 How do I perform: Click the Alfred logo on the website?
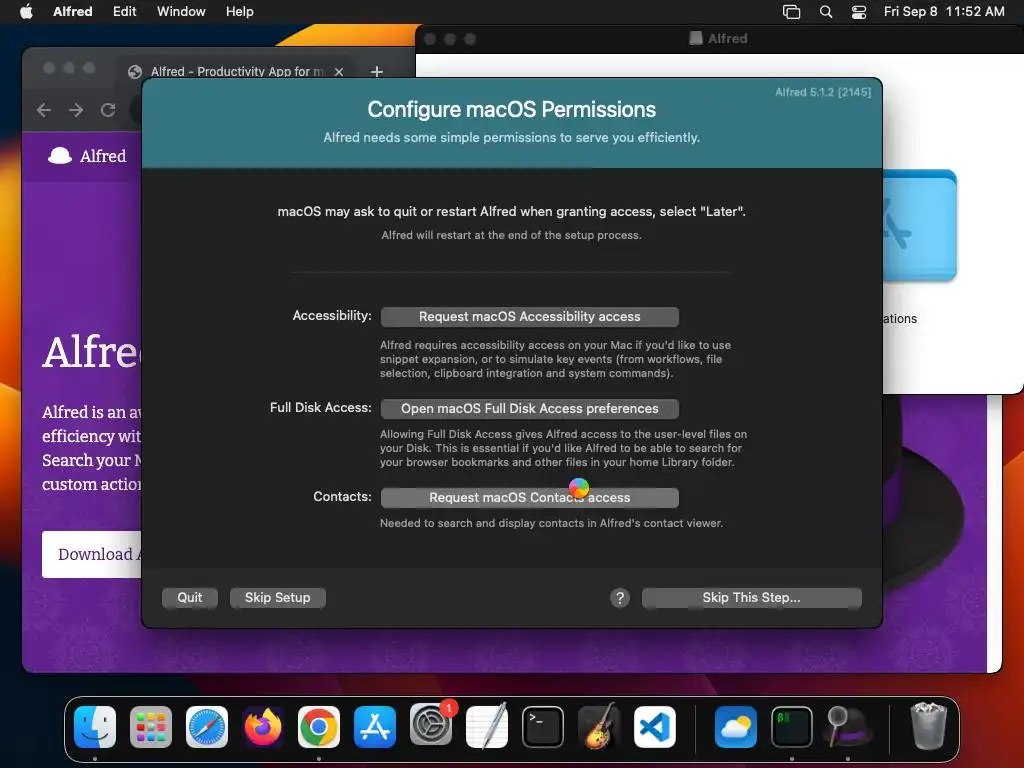click(87, 155)
